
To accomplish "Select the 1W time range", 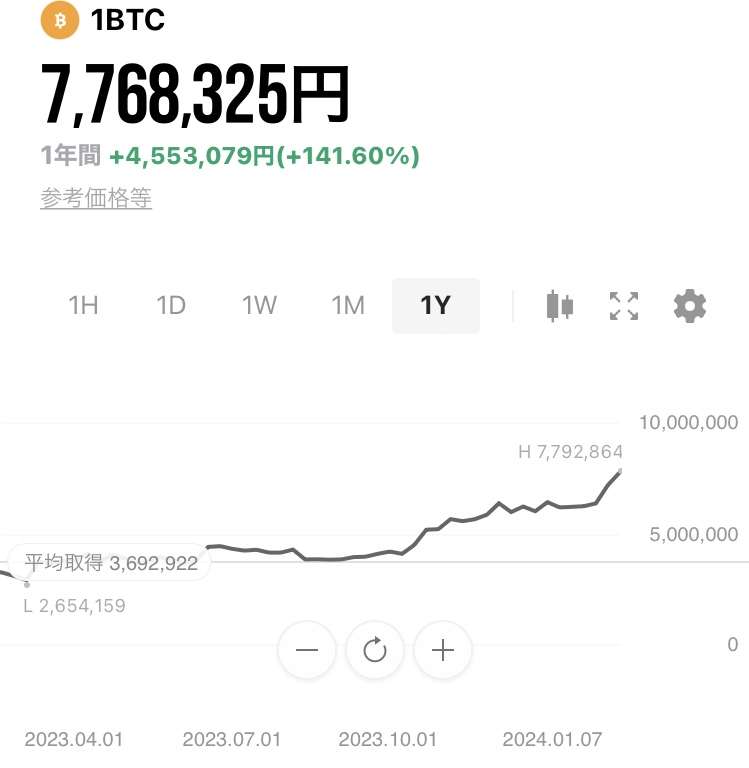I will pos(259,306).
